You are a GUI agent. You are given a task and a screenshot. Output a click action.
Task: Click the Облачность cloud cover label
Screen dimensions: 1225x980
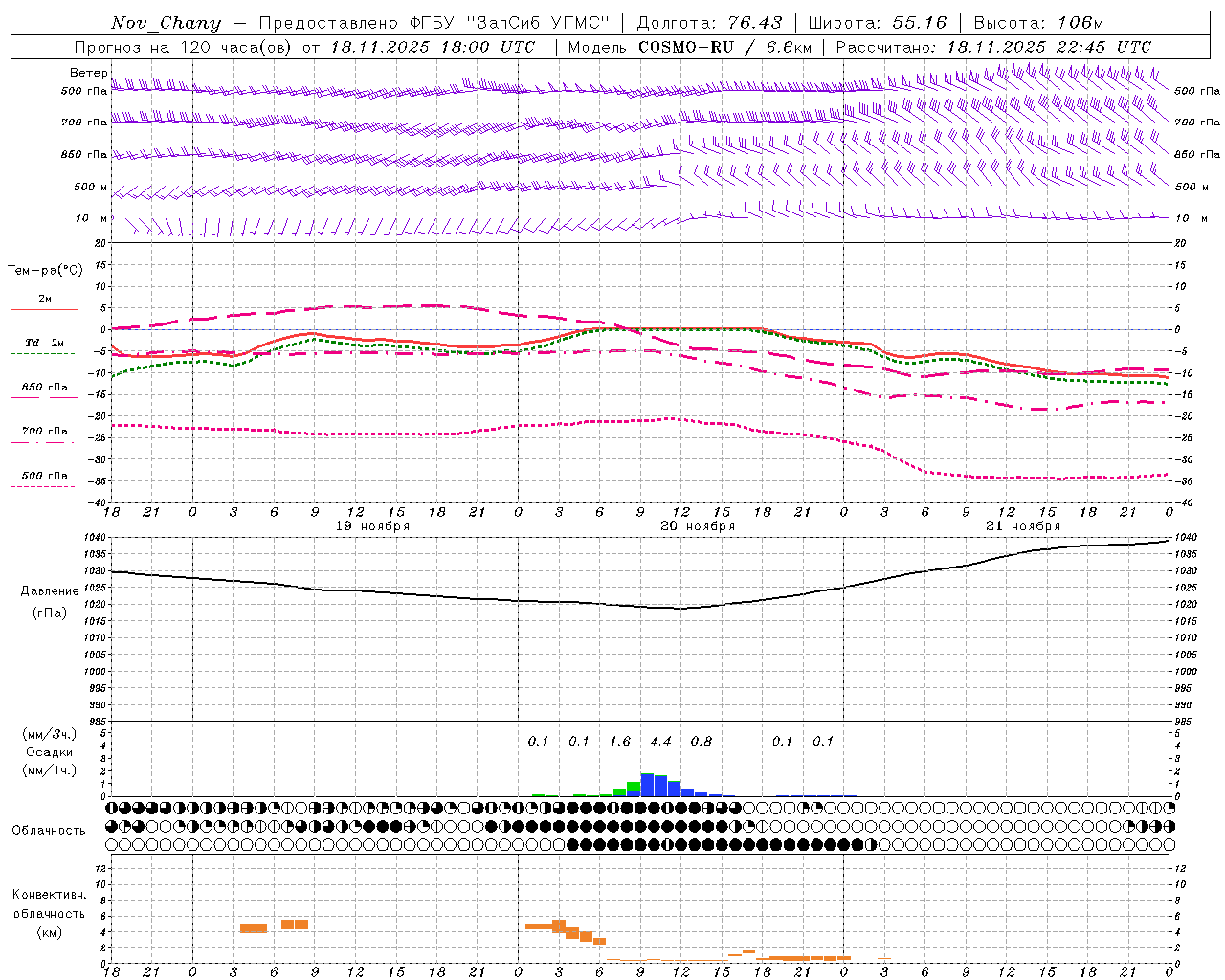[49, 831]
